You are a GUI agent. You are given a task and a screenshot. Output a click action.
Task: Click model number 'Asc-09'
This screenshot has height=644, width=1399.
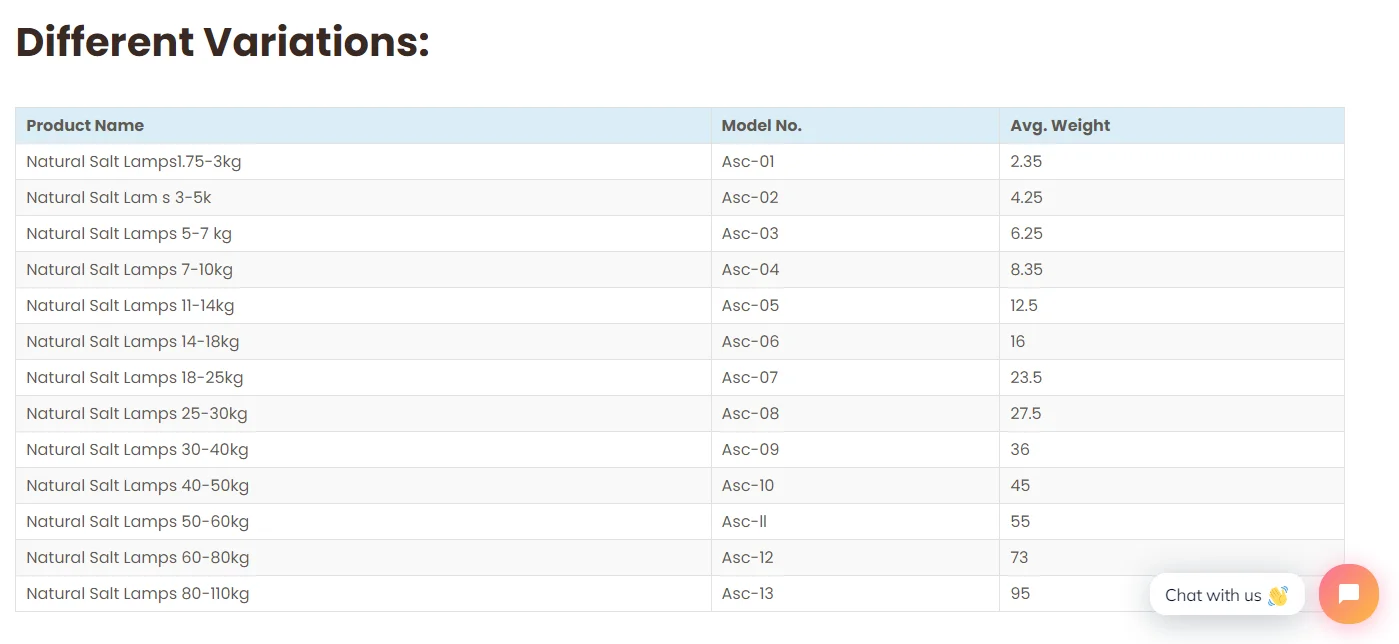(750, 450)
